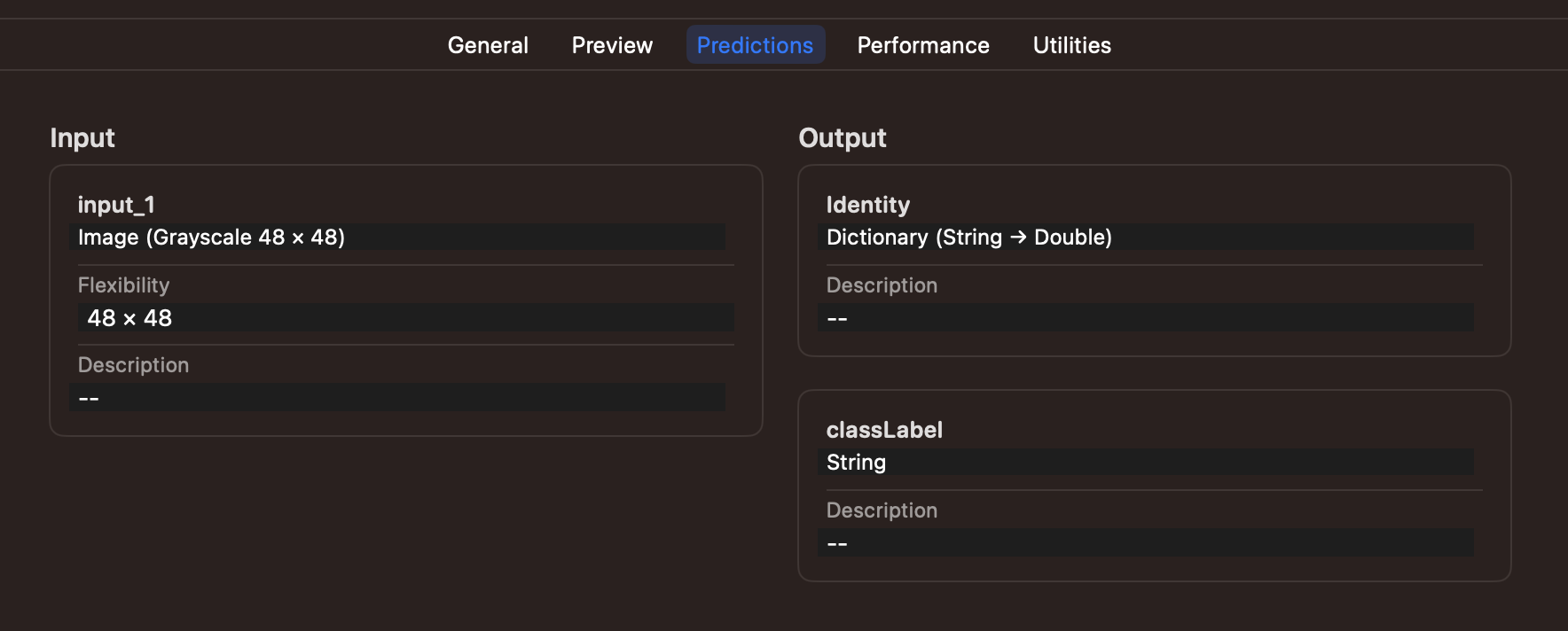Click the Output section heading
Viewport: 1568px width, 631px height.
coord(842,138)
